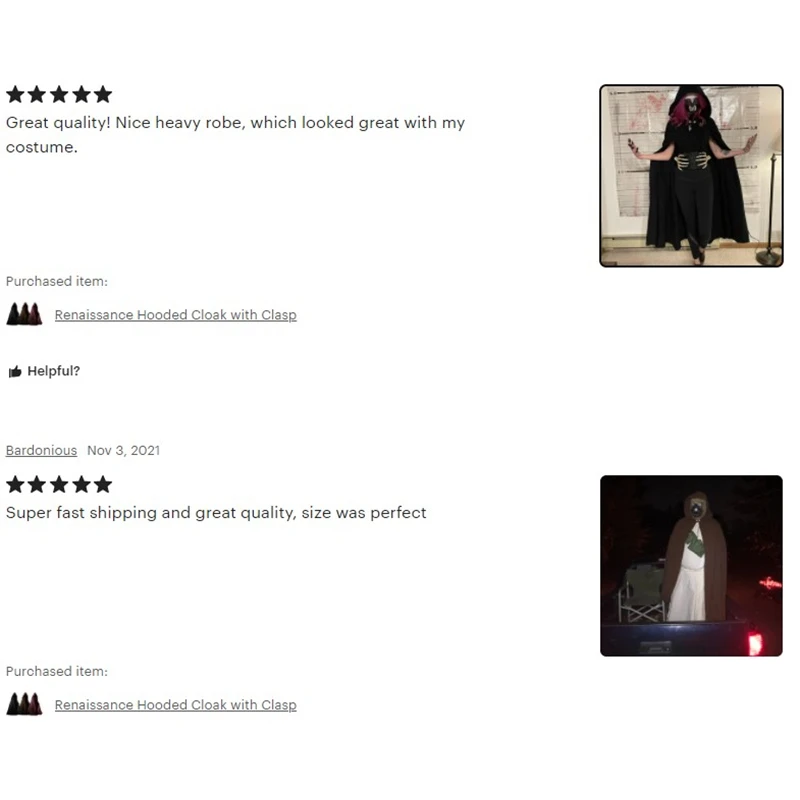Click the thumbs-up icon beside Helpful
Screen dimensions: 800x800
point(15,371)
